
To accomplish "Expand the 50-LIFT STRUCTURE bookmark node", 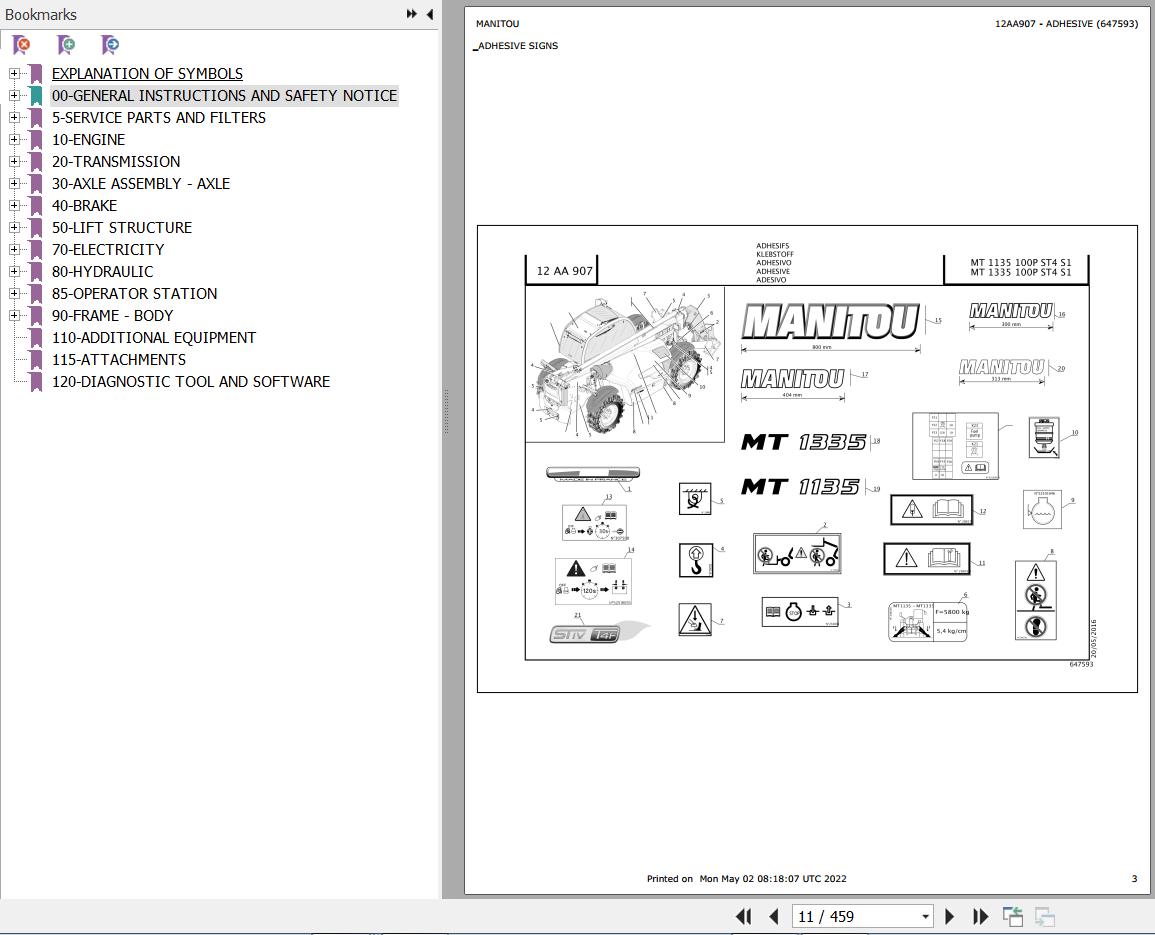I will coord(14,228).
